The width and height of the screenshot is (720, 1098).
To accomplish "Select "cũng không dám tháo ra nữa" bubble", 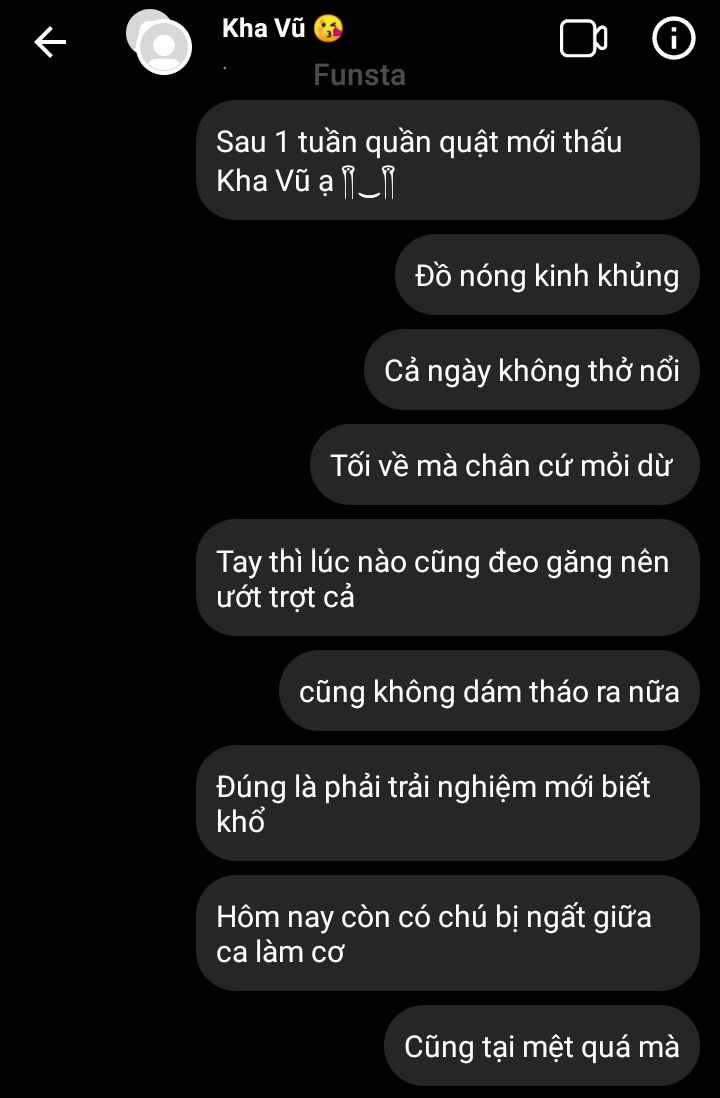I will [x=489, y=691].
